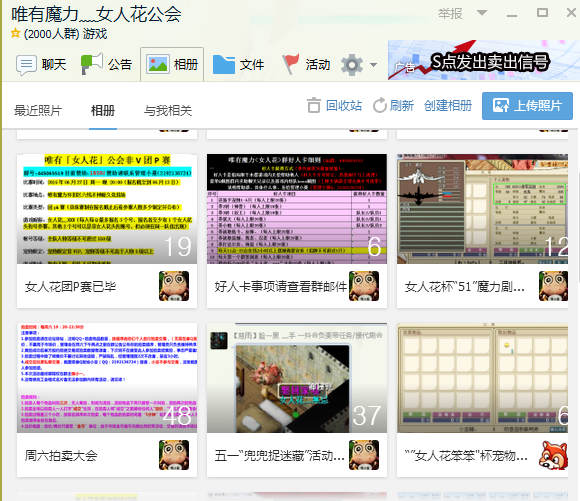Open album cover 女人花团P赛已毕
The height and width of the screenshot is (501, 580).
coord(107,209)
